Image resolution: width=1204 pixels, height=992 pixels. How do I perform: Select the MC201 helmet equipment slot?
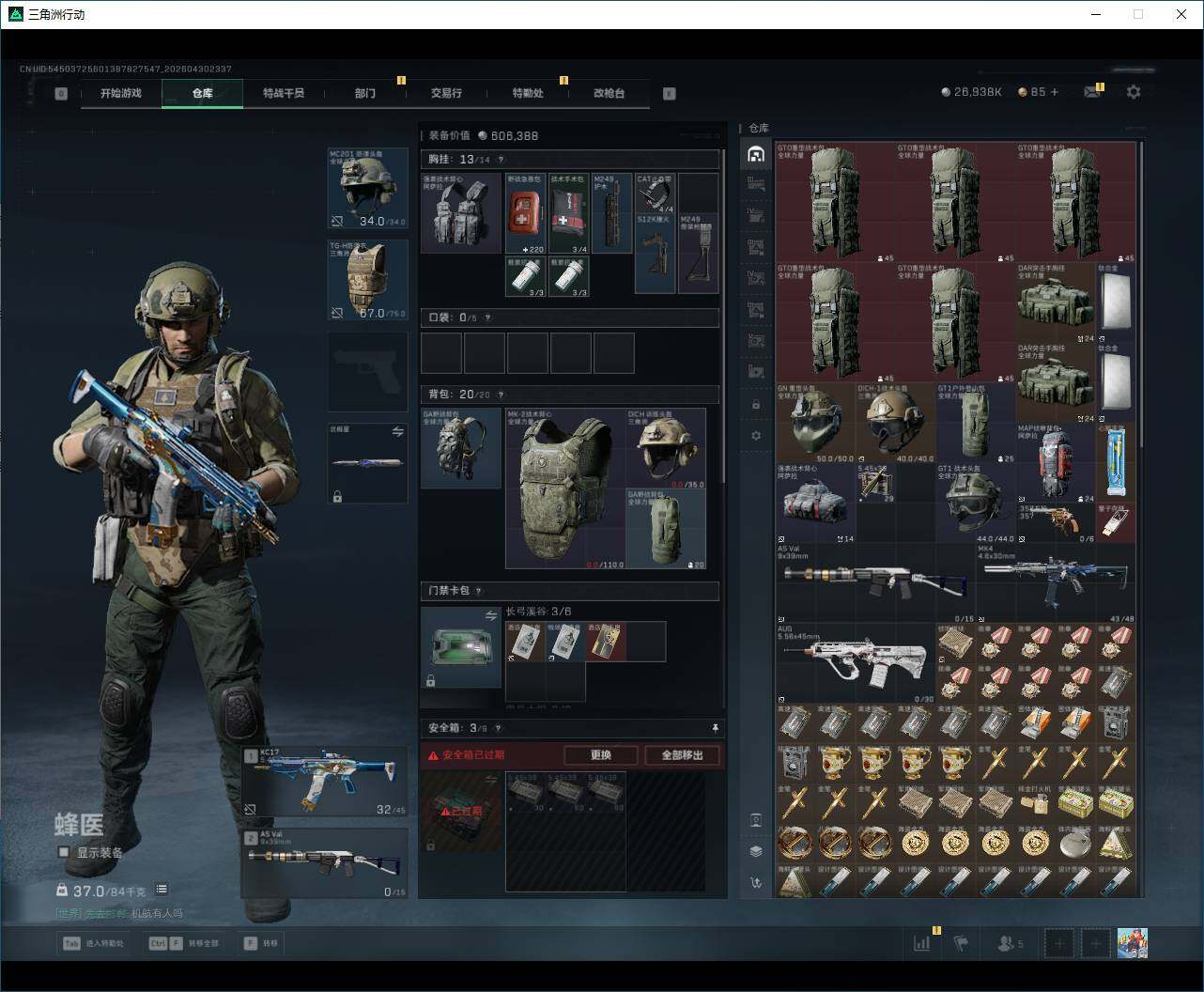(x=367, y=188)
